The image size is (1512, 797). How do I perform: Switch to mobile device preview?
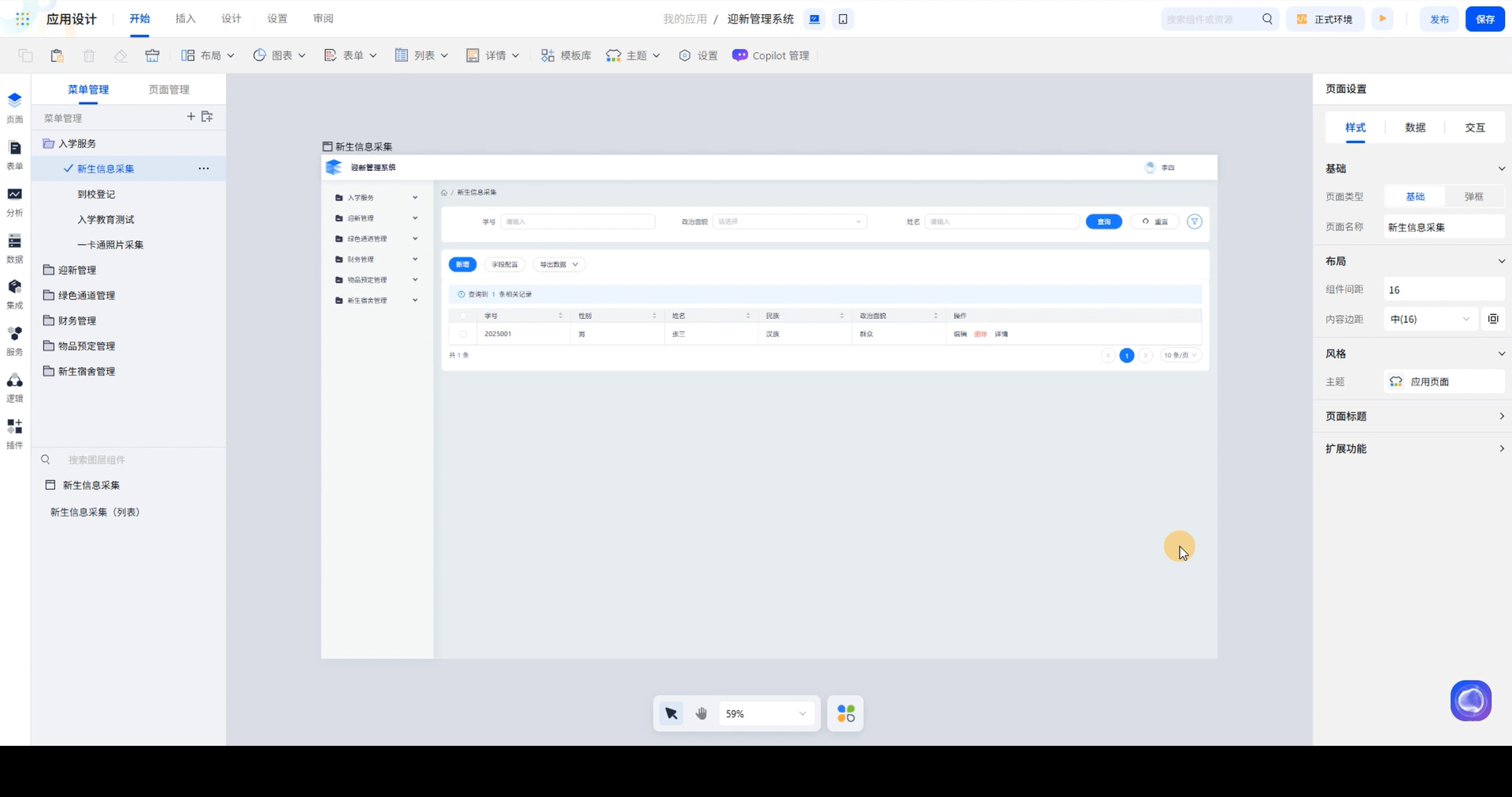pyautogui.click(x=843, y=19)
